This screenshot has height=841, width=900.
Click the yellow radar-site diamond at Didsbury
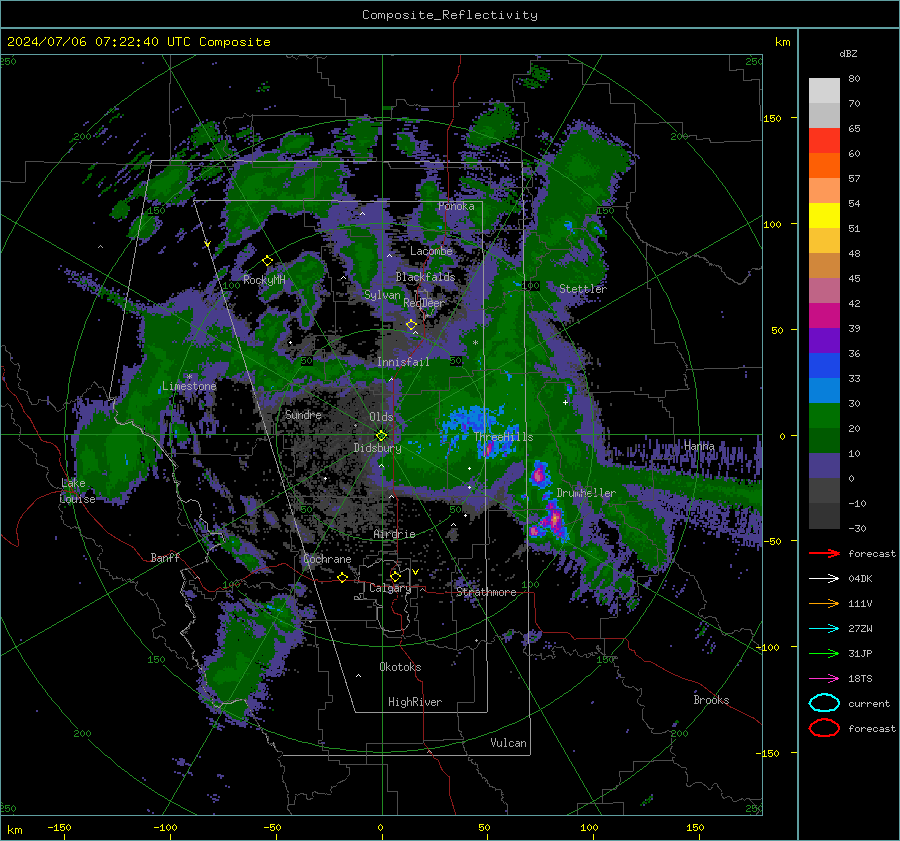381,435
